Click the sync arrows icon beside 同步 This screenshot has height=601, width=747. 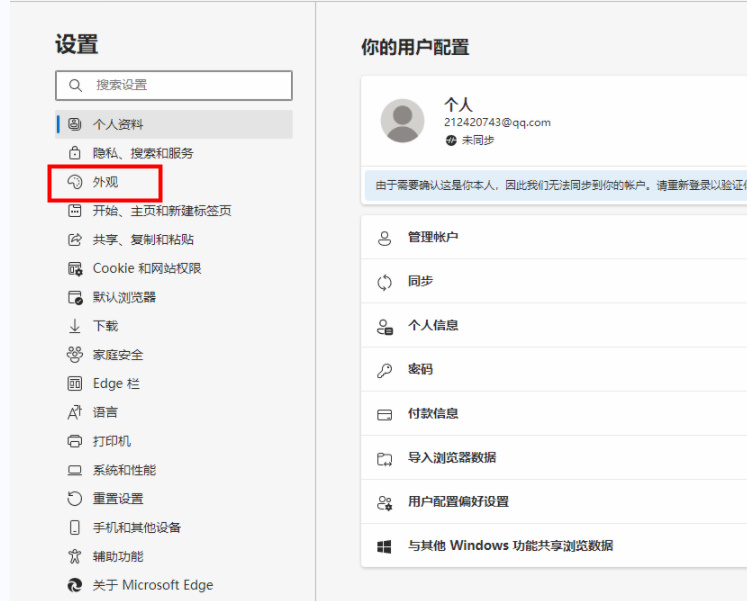coord(384,282)
